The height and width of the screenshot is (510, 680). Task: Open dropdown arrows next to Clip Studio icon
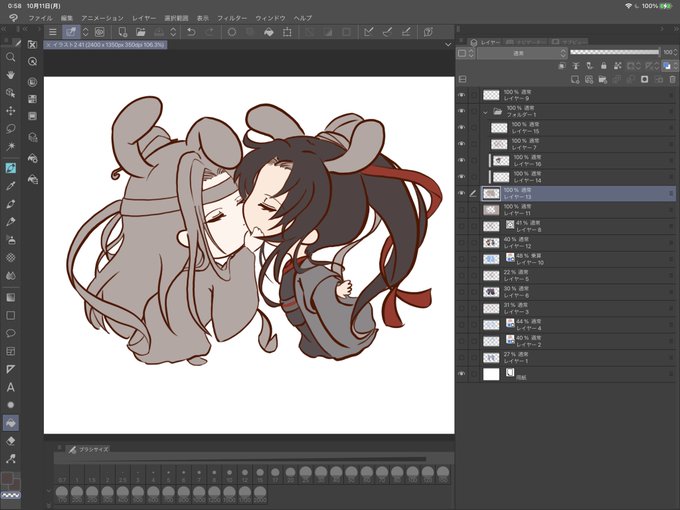pos(85,32)
